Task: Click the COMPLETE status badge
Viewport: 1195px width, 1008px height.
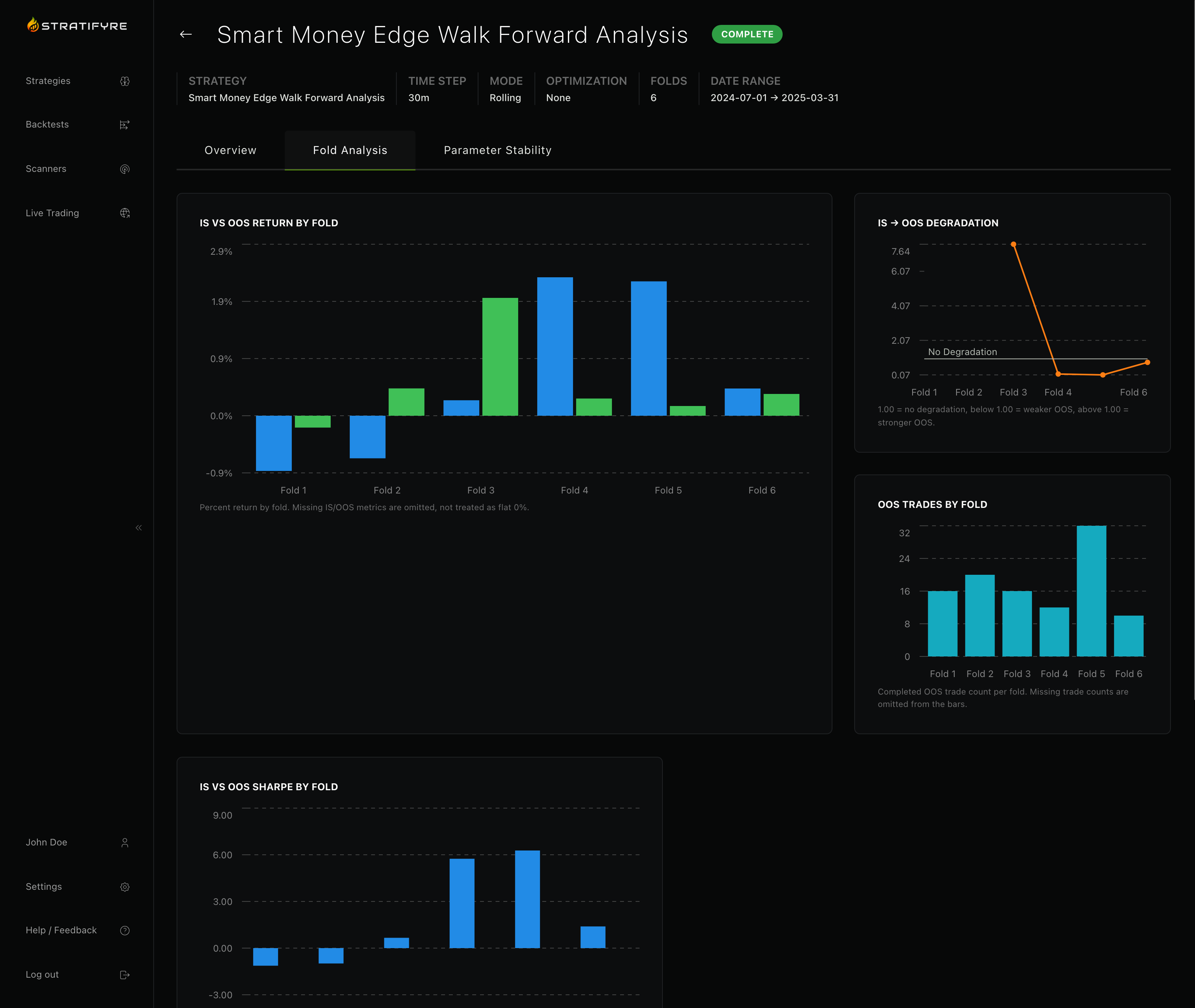Action: pos(747,34)
